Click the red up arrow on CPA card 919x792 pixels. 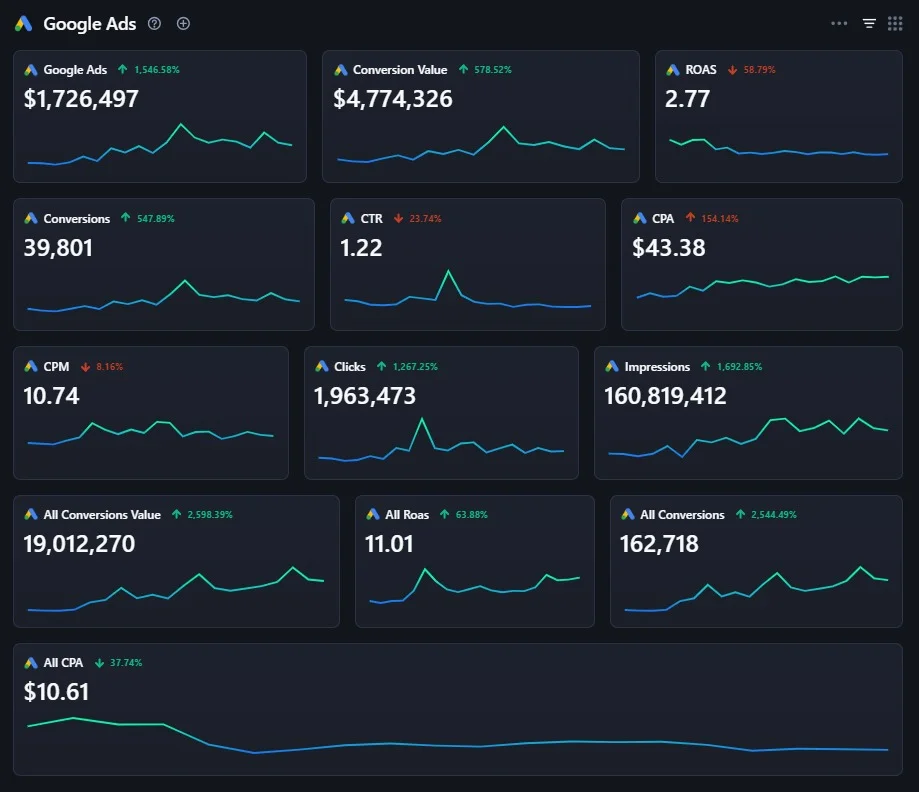(690, 217)
